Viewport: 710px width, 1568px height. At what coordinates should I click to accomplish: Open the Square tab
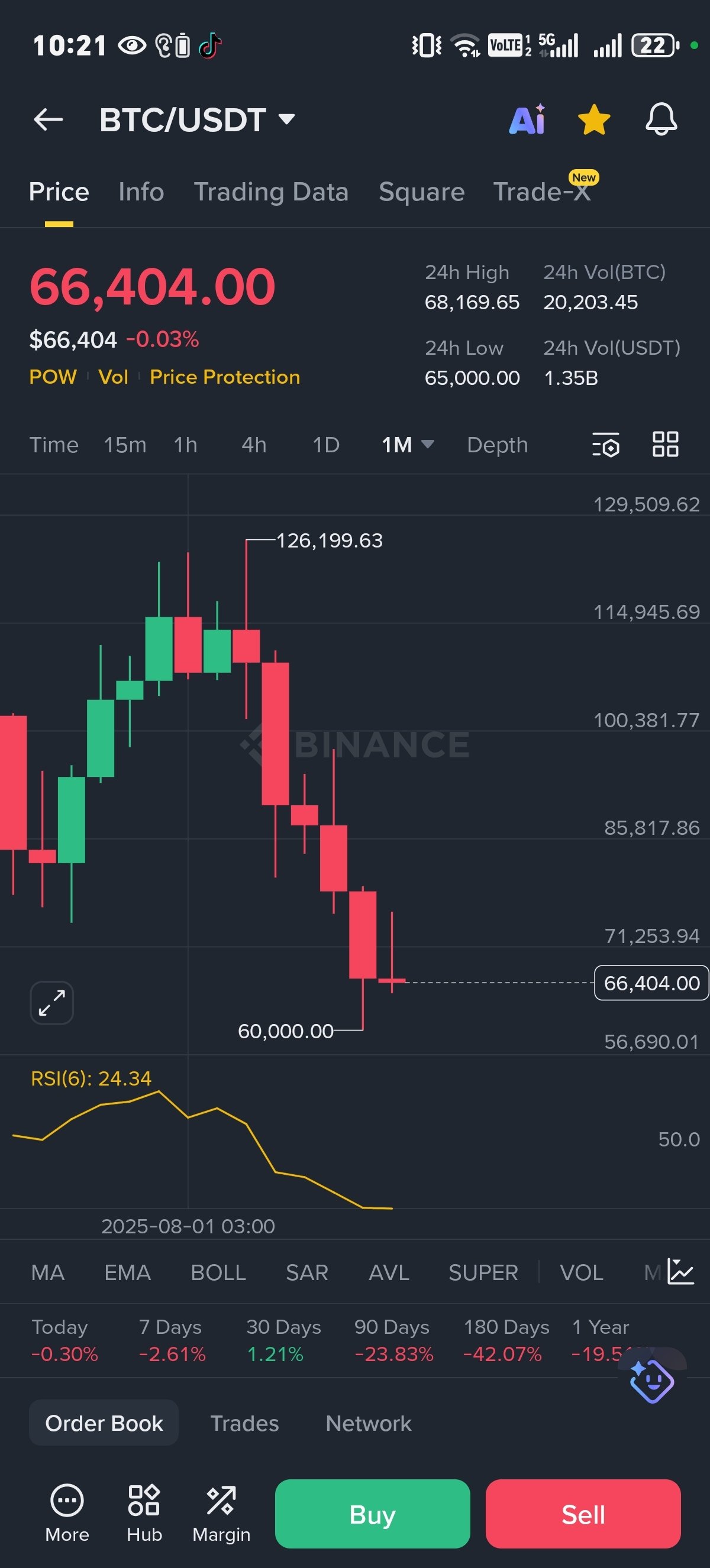click(x=421, y=192)
